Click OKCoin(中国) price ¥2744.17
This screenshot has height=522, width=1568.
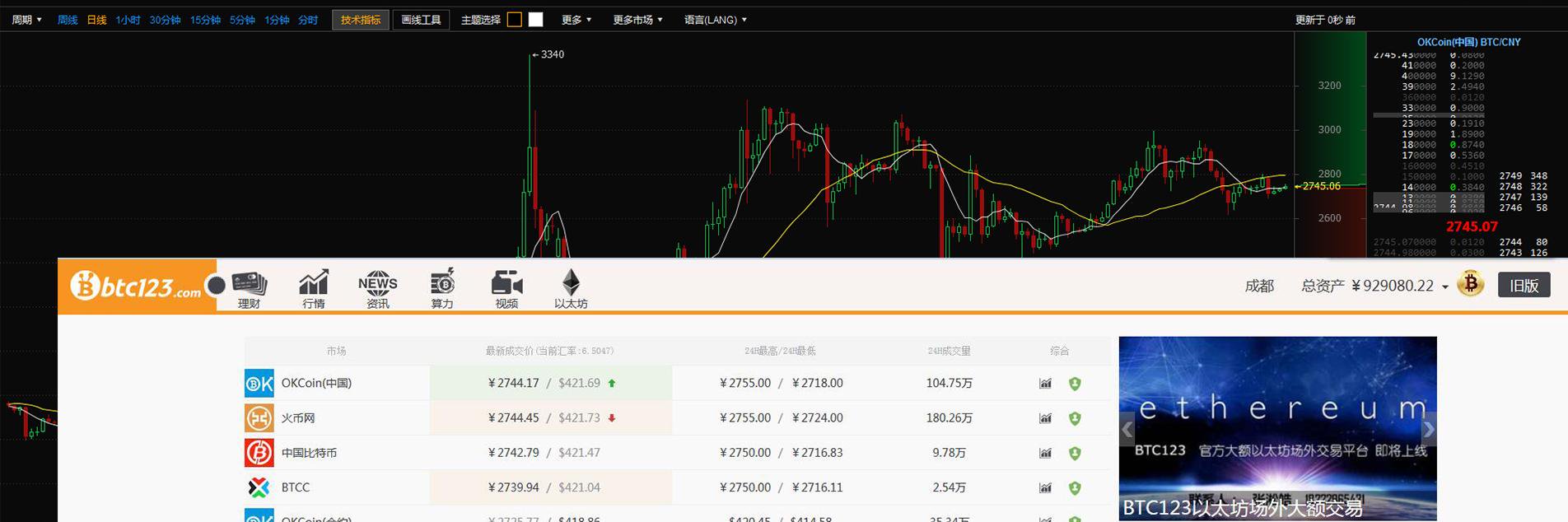[513, 383]
